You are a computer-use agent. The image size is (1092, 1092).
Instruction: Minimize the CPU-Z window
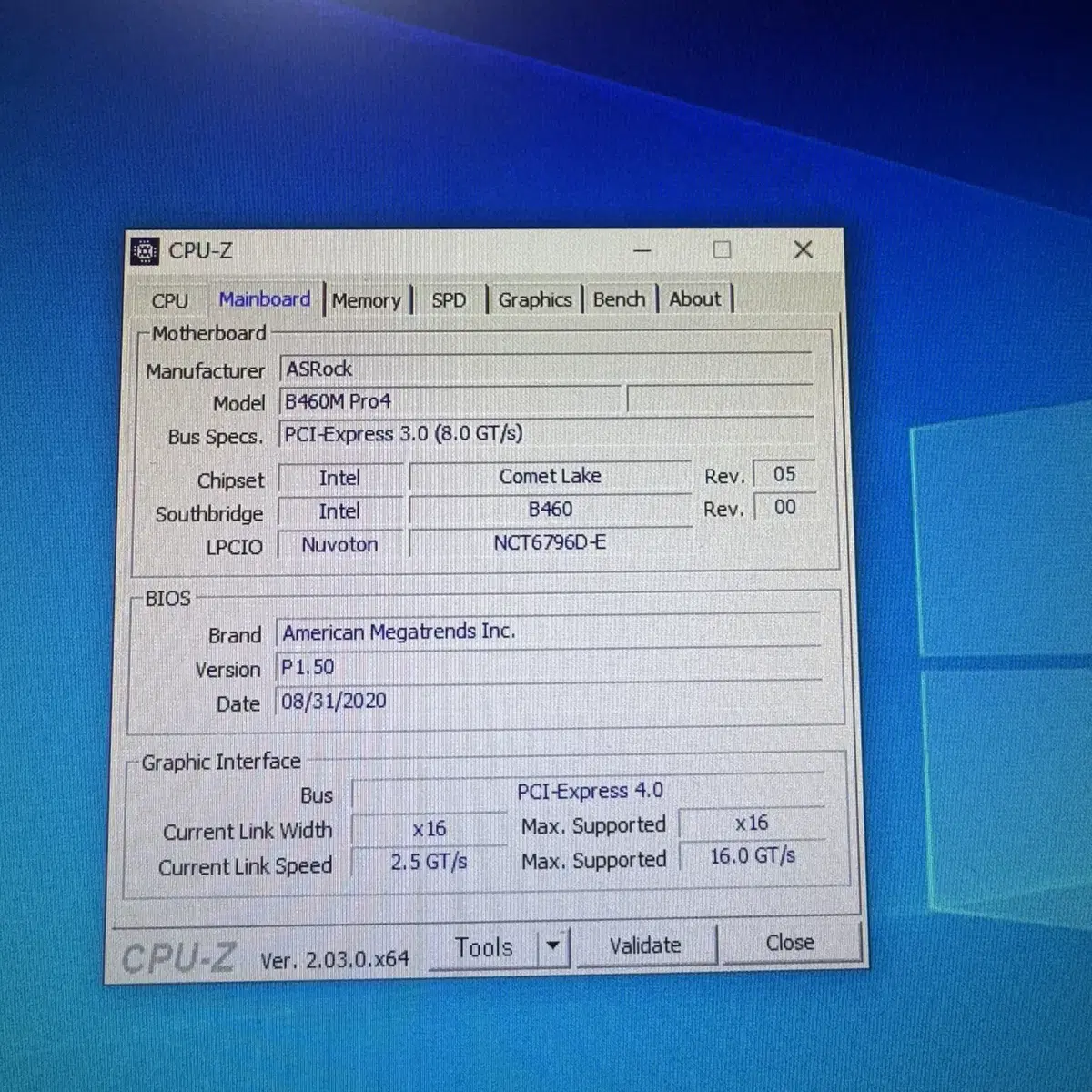coord(642,250)
